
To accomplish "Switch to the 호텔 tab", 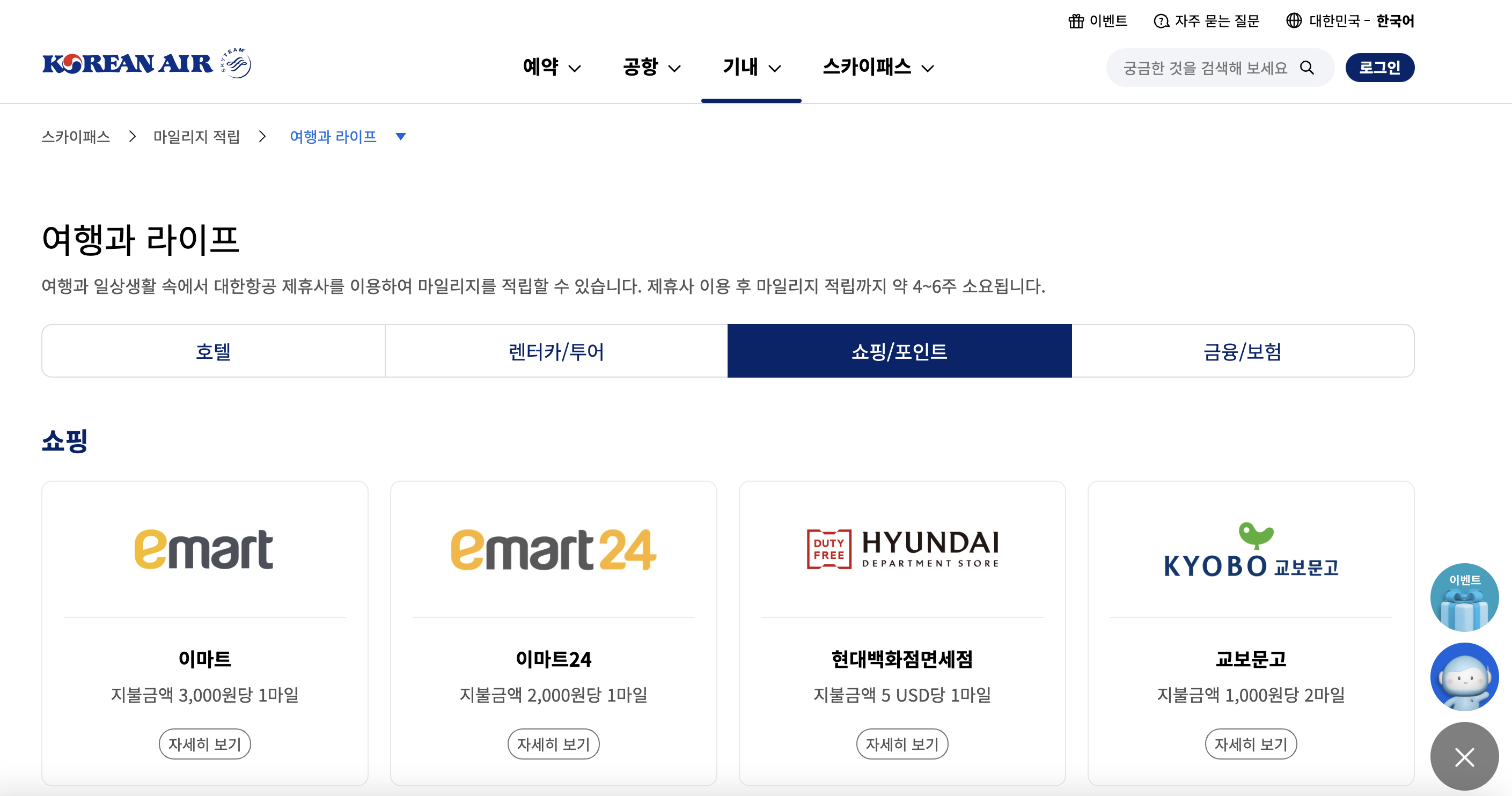I will [213, 351].
